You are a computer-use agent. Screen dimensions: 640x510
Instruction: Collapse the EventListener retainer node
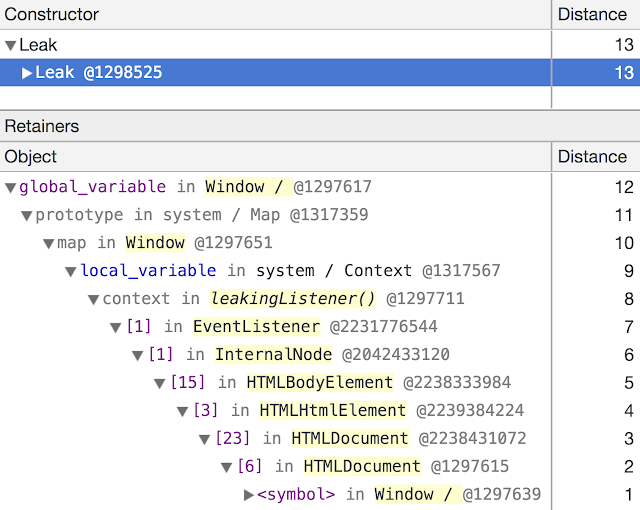[x=115, y=326]
